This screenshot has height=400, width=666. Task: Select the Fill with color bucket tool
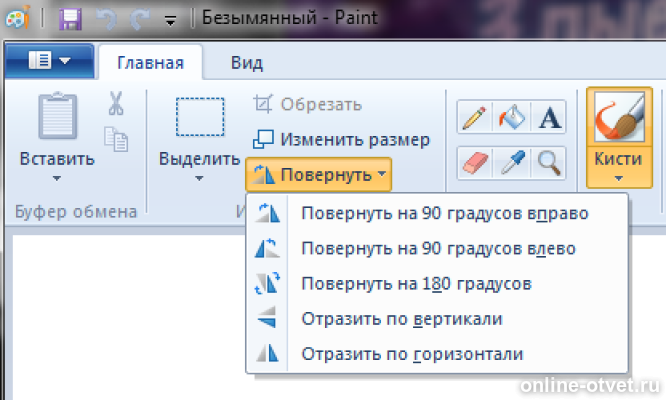tap(511, 117)
